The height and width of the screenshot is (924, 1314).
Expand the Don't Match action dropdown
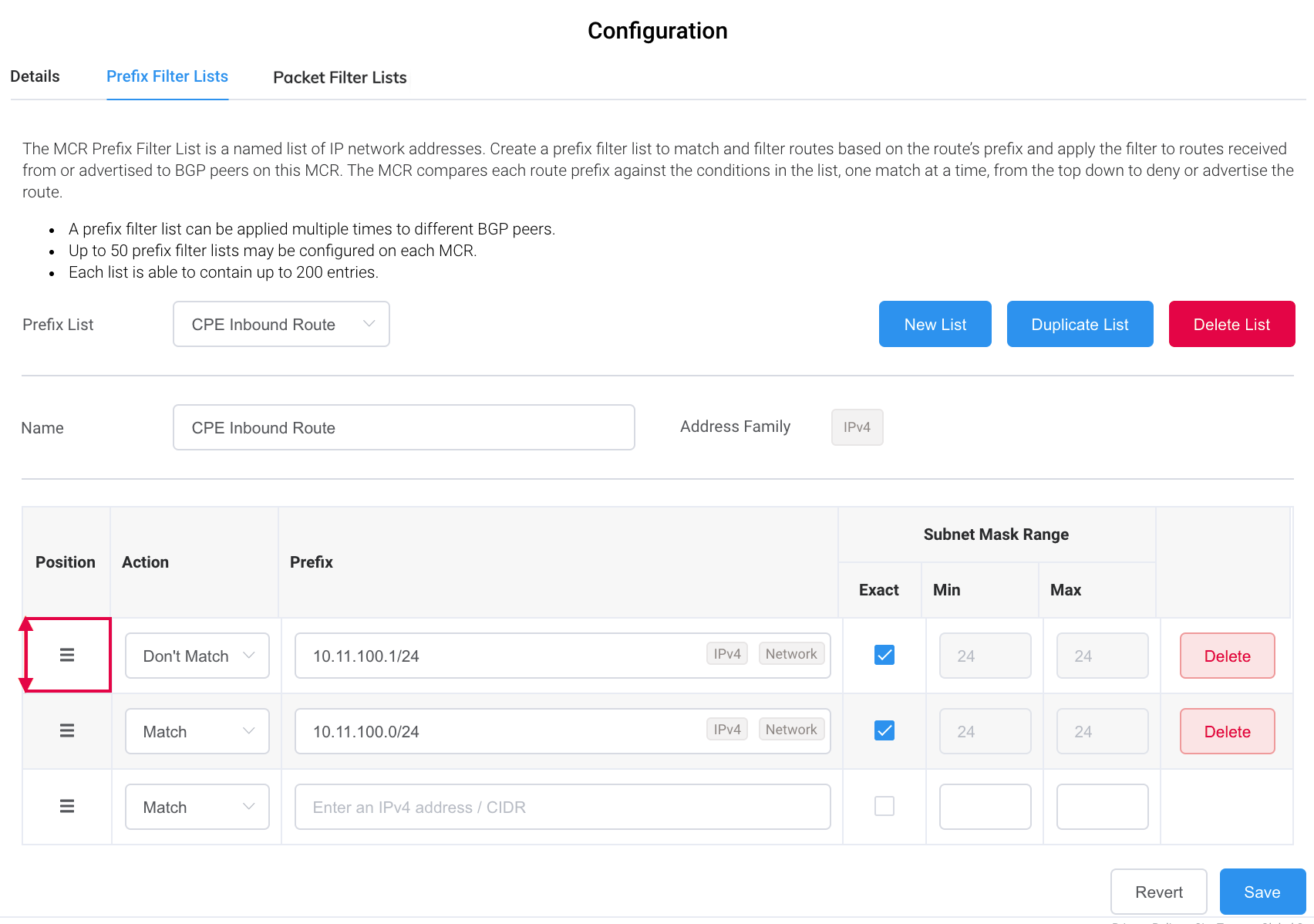[197, 656]
